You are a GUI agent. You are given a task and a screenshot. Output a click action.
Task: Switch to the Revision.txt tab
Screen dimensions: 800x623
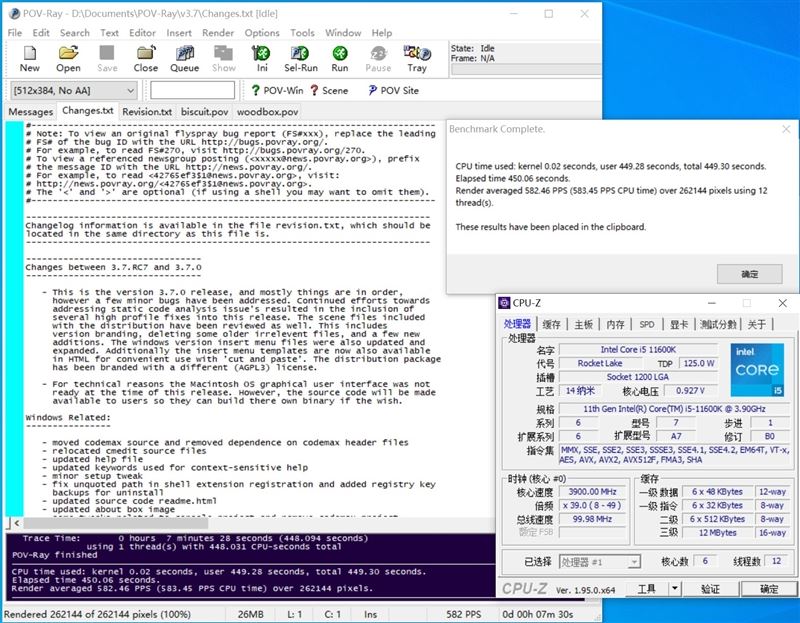[x=147, y=112]
